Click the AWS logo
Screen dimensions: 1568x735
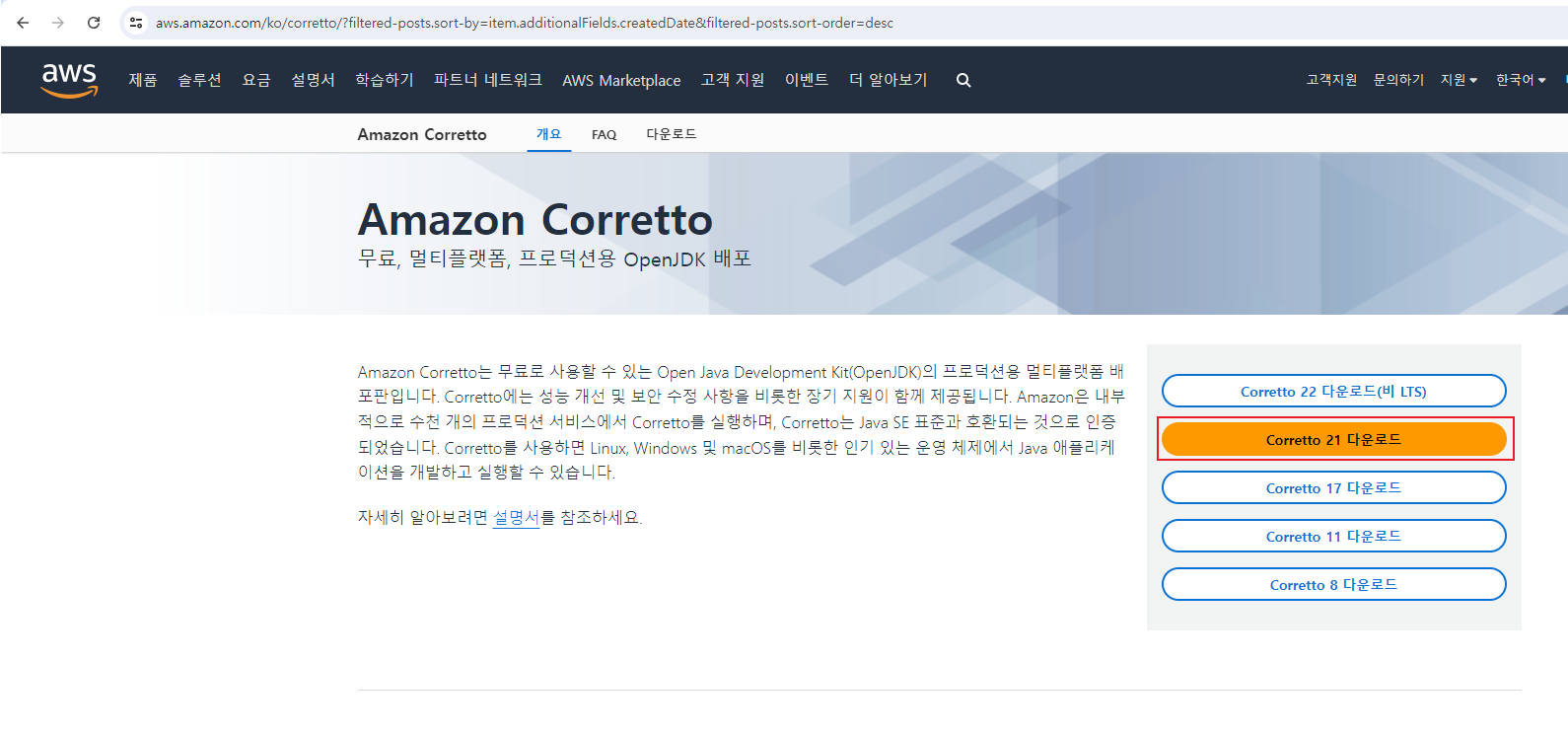coord(69,80)
